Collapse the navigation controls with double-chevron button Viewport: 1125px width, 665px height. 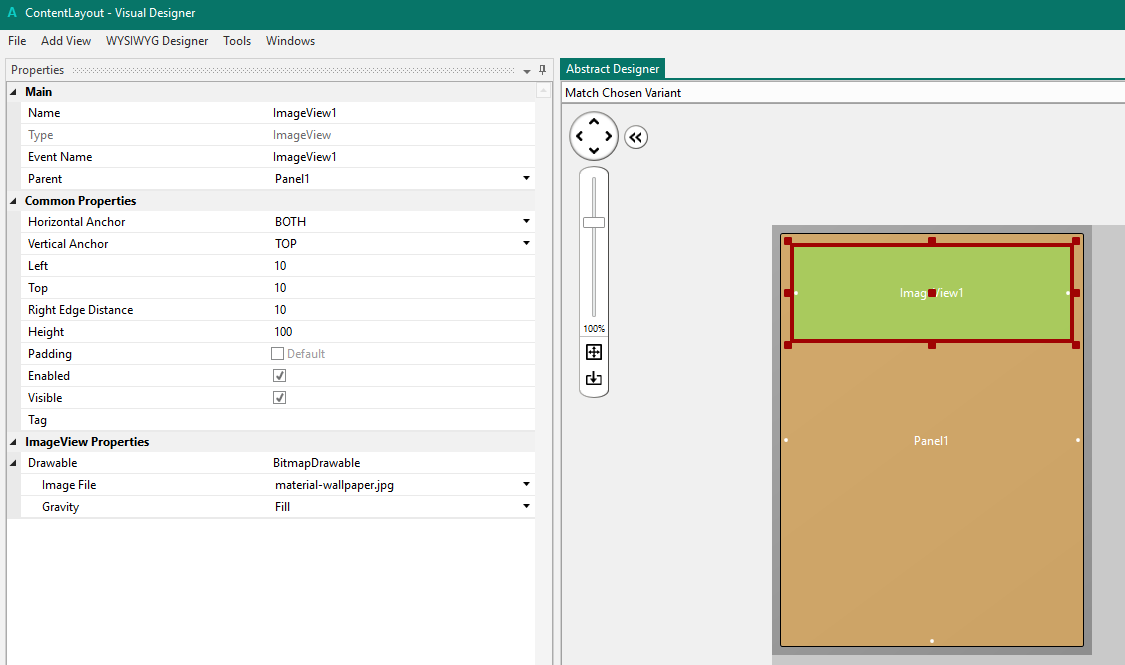pos(636,138)
